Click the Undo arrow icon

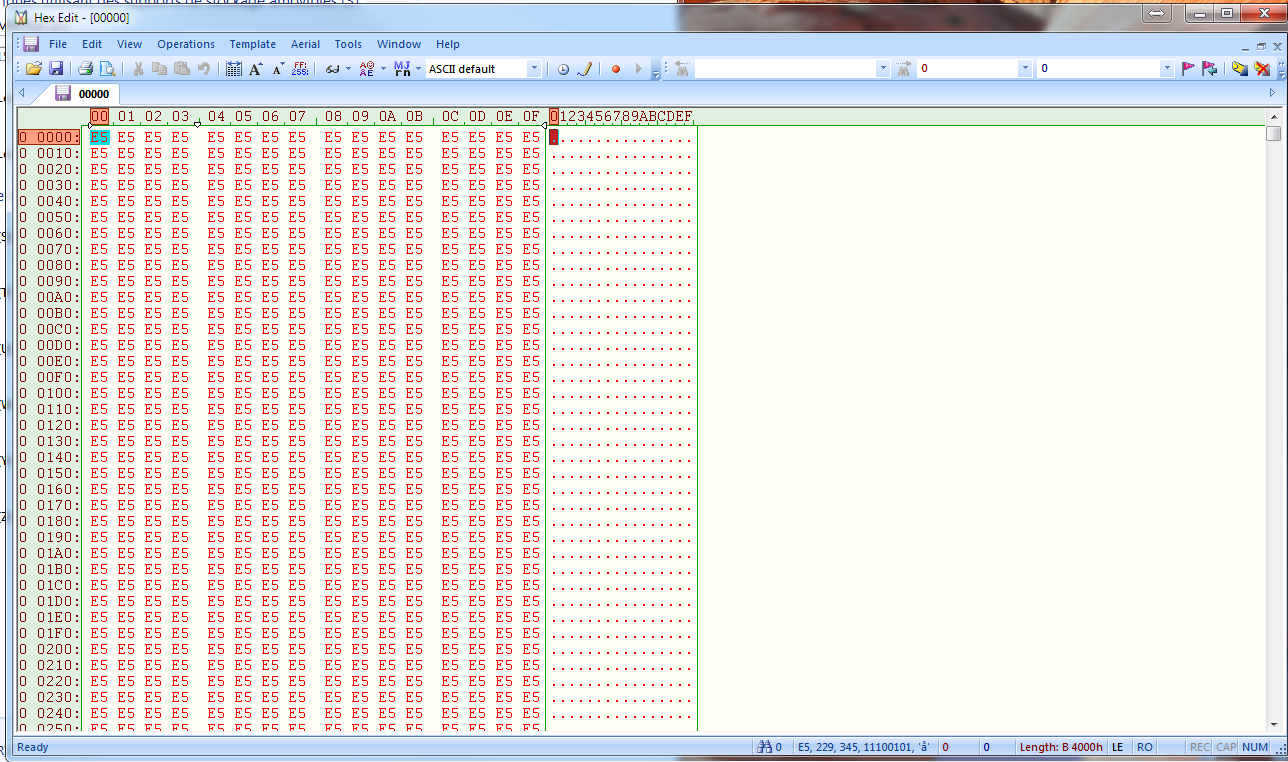[x=204, y=69]
